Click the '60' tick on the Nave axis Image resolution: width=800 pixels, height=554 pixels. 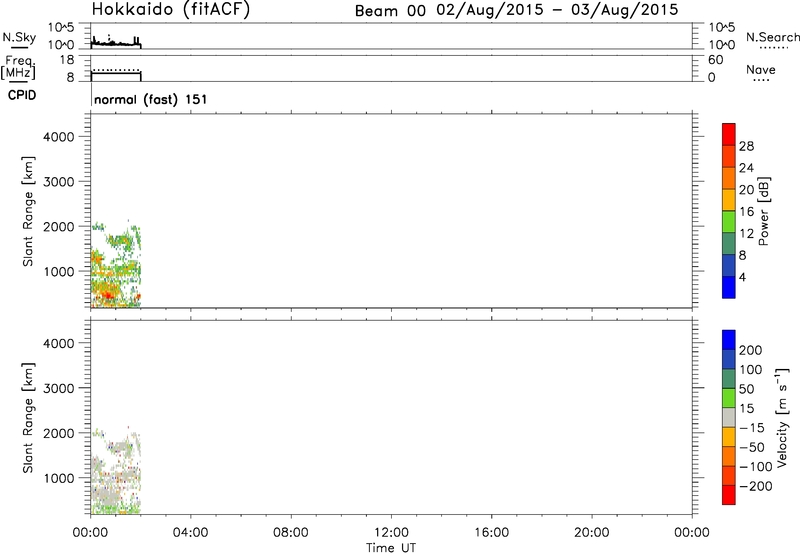click(715, 60)
